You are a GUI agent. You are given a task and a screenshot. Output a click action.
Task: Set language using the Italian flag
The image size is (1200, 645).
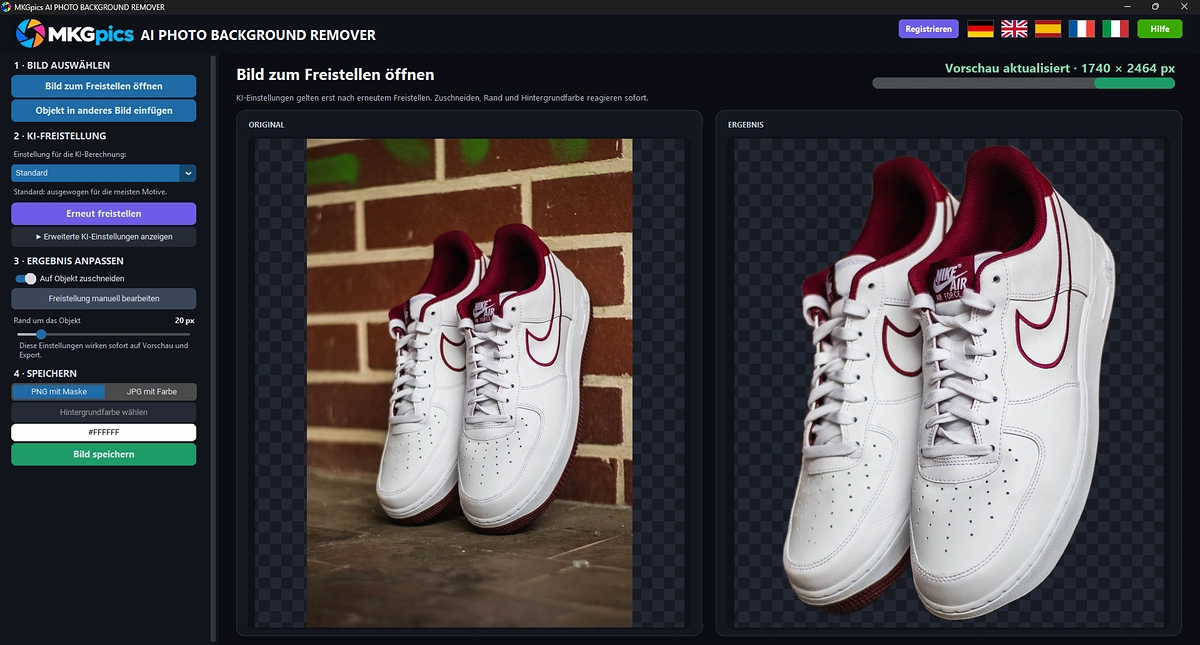click(1116, 29)
